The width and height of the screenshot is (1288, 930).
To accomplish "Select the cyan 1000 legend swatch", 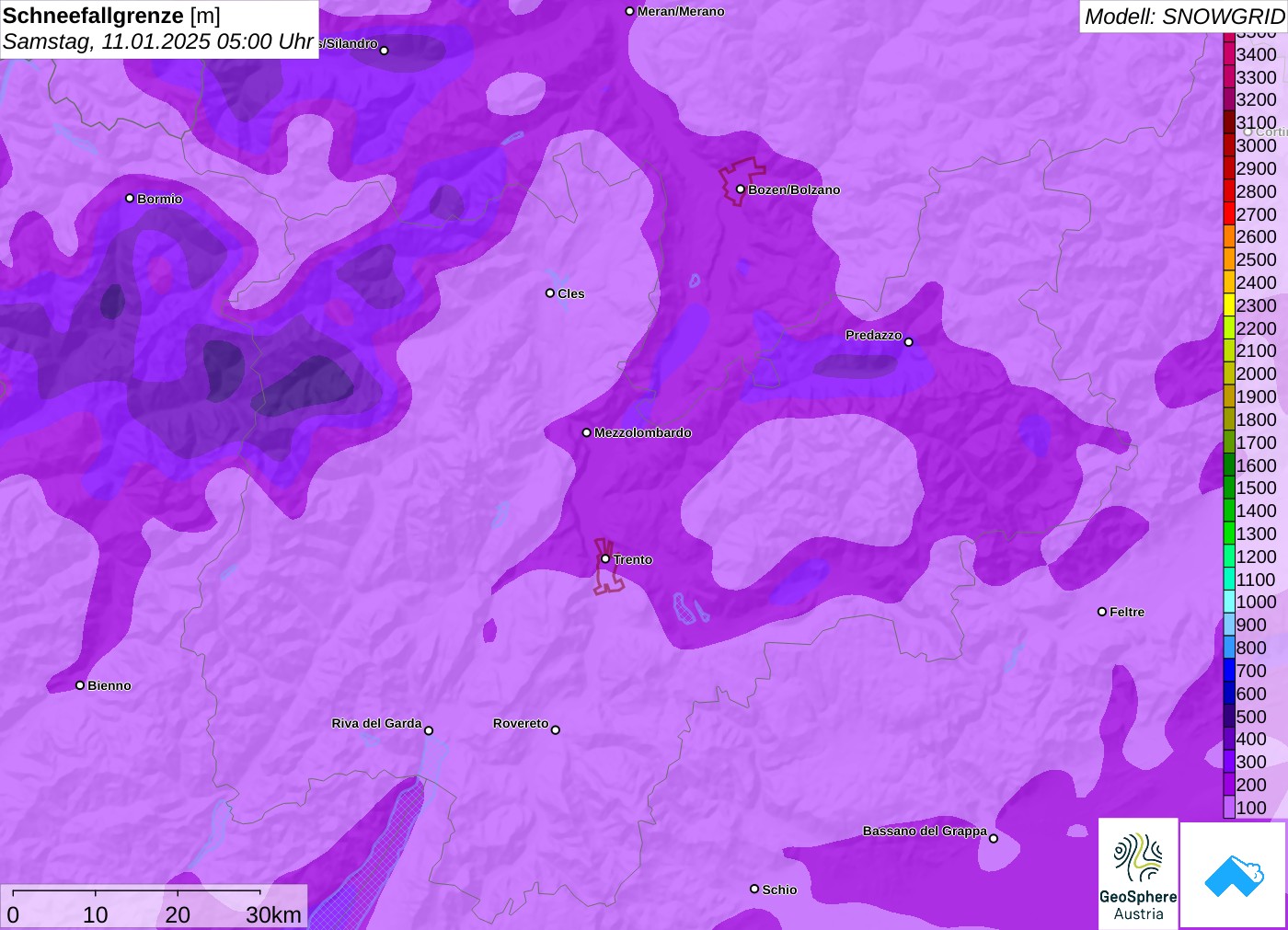I will click(x=1229, y=602).
